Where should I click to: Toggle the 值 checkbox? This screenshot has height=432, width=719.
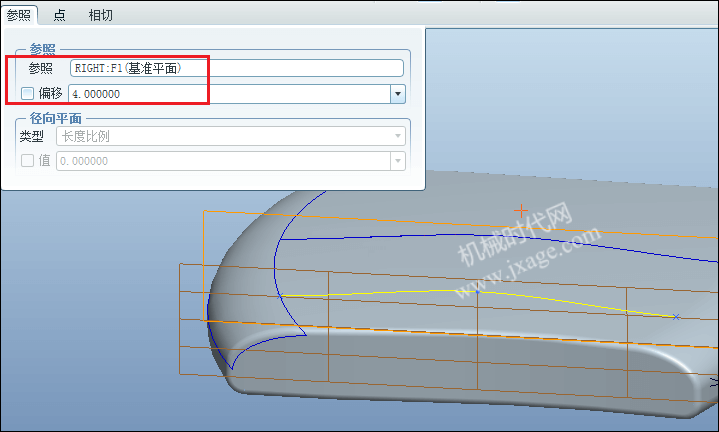point(28,161)
